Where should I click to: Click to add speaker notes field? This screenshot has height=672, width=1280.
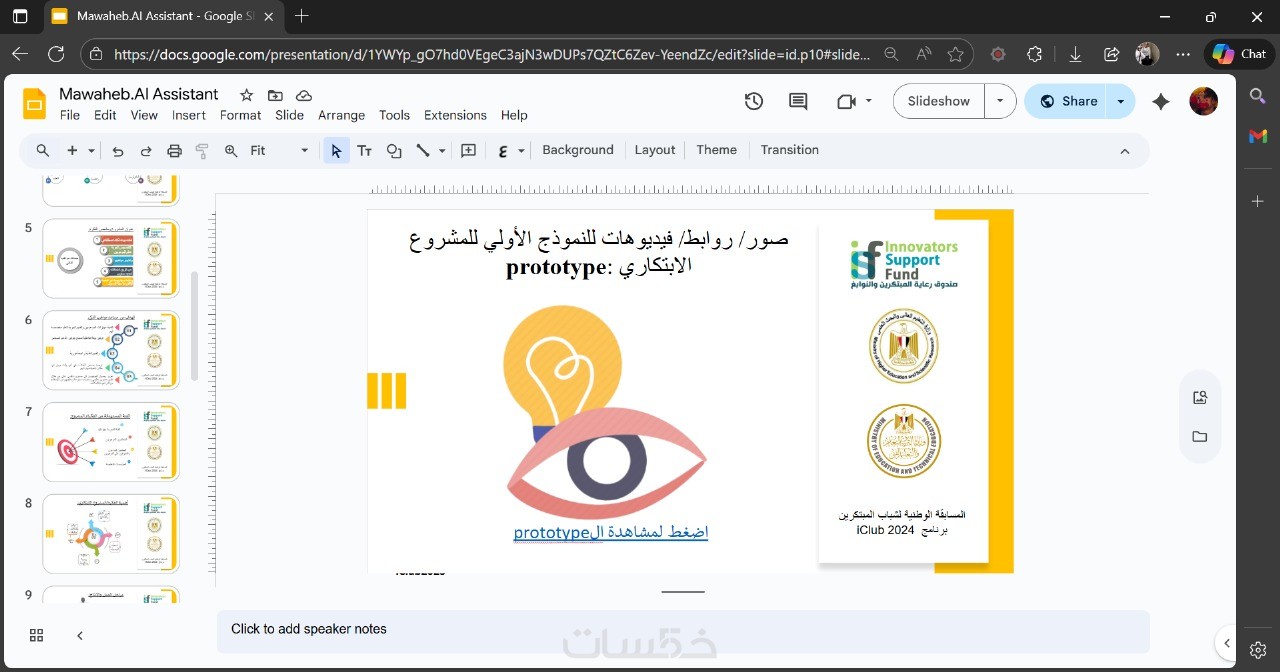pyautogui.click(x=683, y=630)
